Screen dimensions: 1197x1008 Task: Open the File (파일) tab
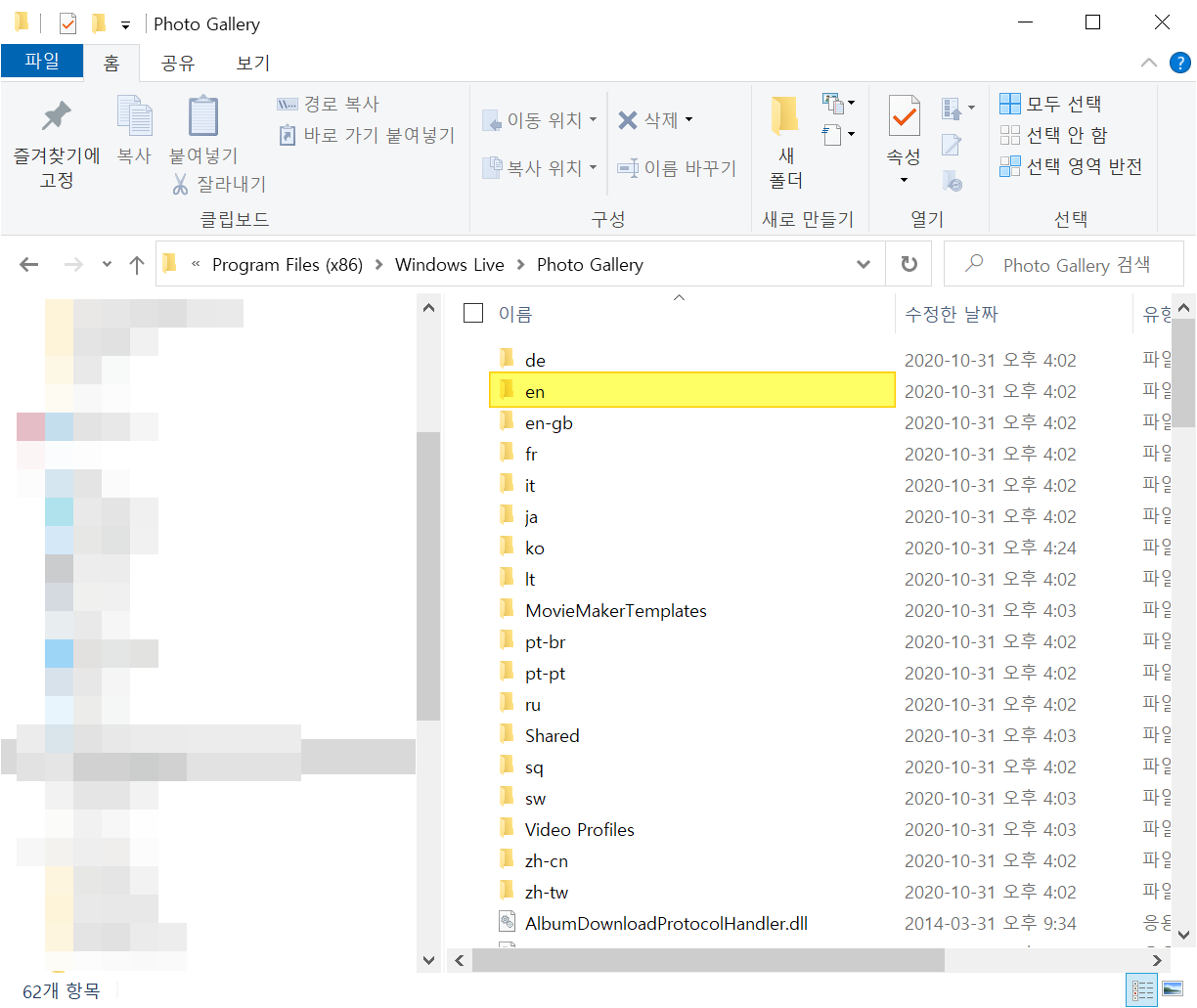[42, 62]
